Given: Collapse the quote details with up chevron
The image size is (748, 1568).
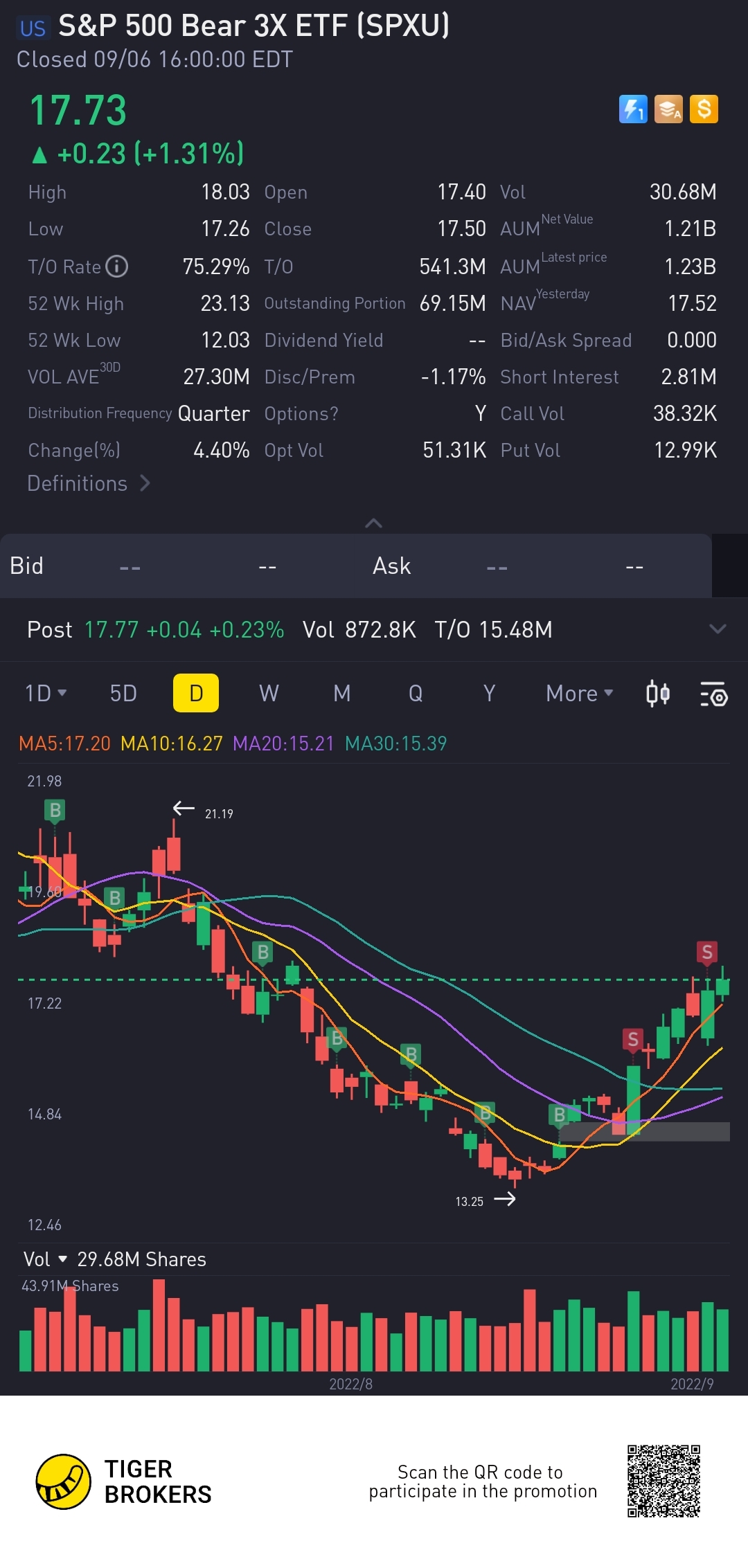Looking at the screenshot, I should pyautogui.click(x=373, y=523).
